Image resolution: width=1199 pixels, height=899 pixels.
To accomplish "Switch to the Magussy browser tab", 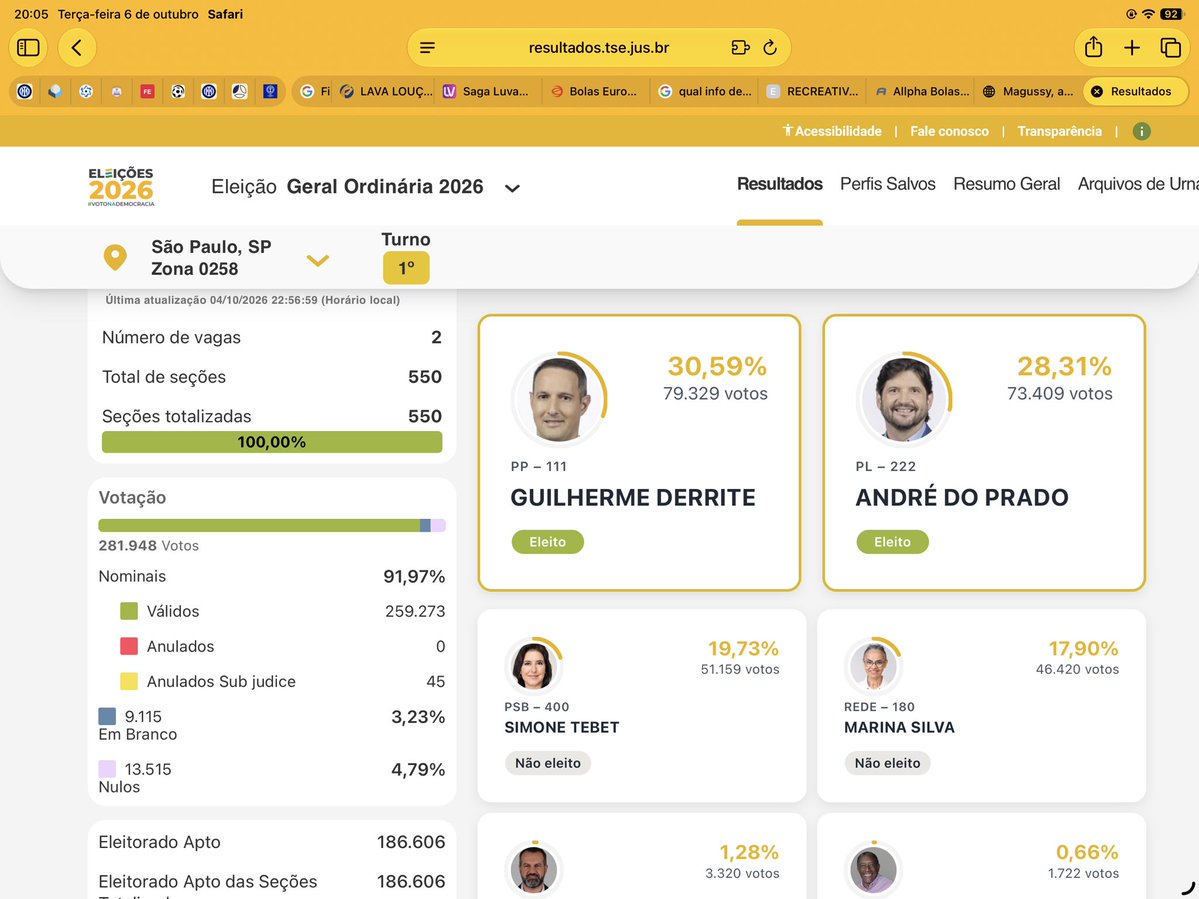I will pos(1027,92).
